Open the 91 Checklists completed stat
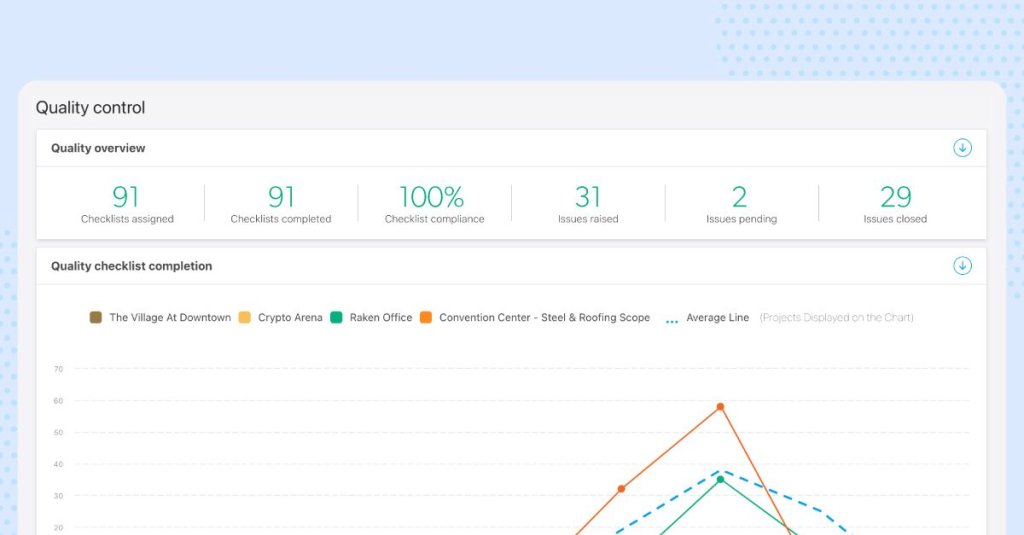 coord(281,203)
